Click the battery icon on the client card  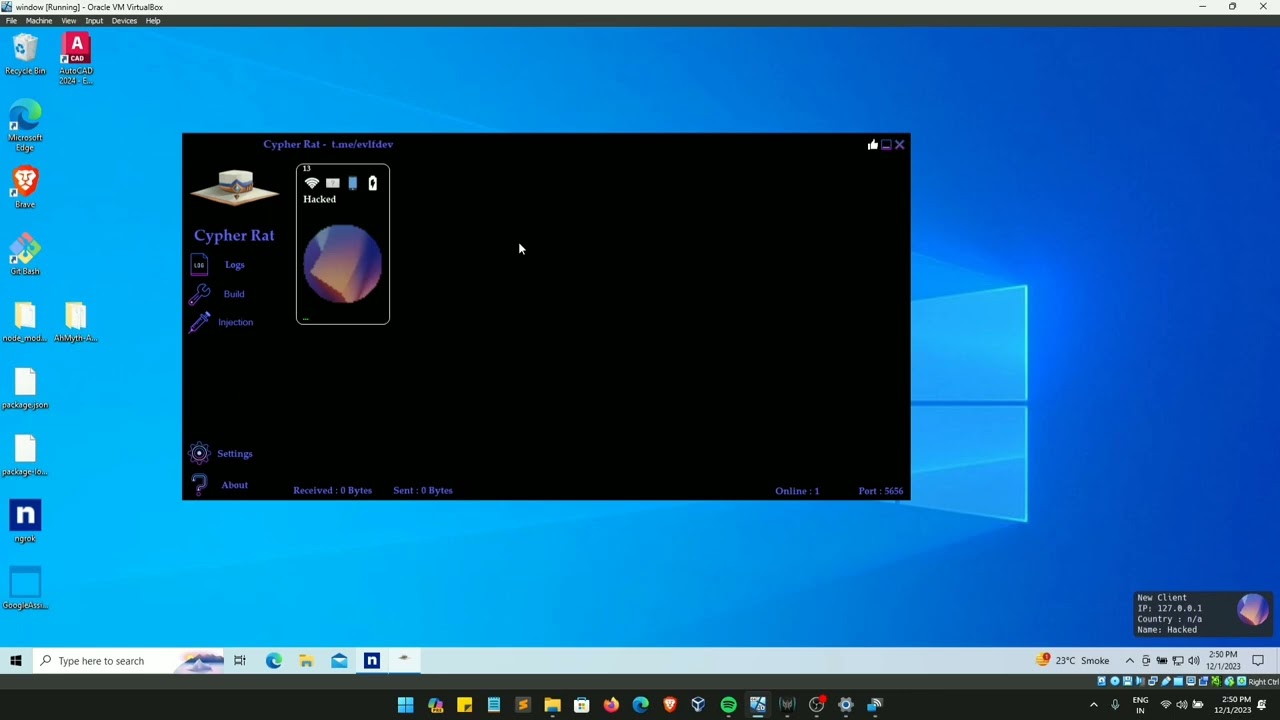tap(373, 183)
